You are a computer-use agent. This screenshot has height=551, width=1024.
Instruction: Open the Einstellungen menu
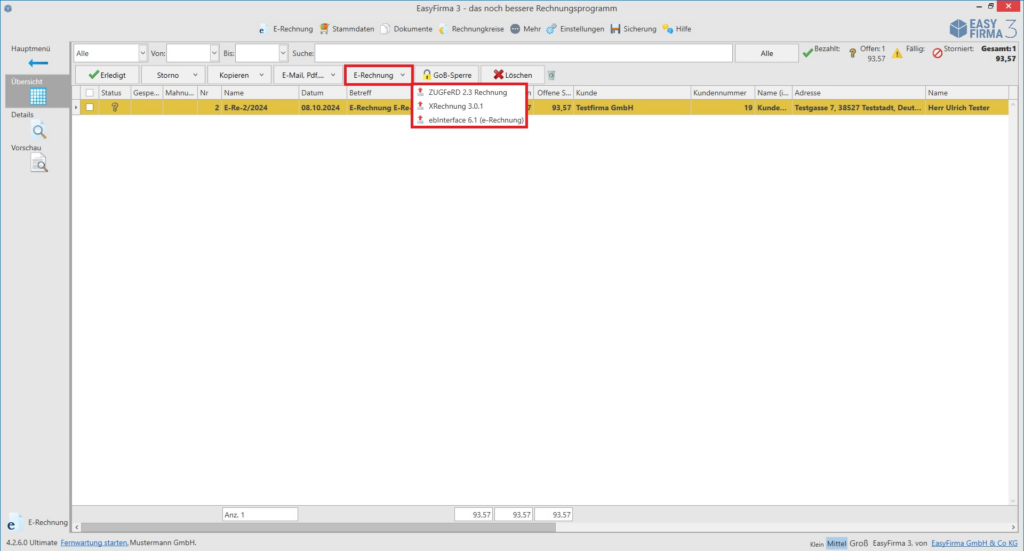(575, 29)
